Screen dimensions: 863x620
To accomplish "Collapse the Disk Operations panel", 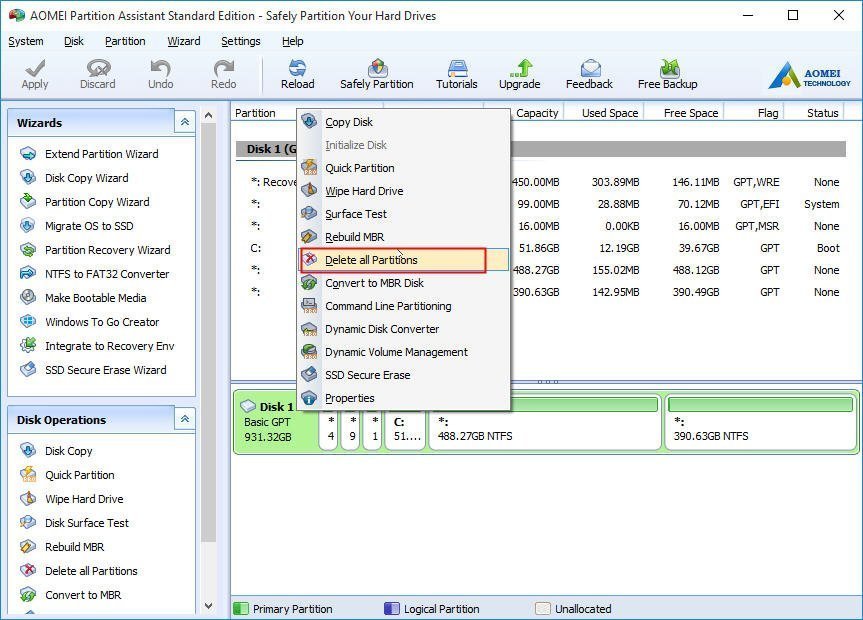I will [x=184, y=420].
